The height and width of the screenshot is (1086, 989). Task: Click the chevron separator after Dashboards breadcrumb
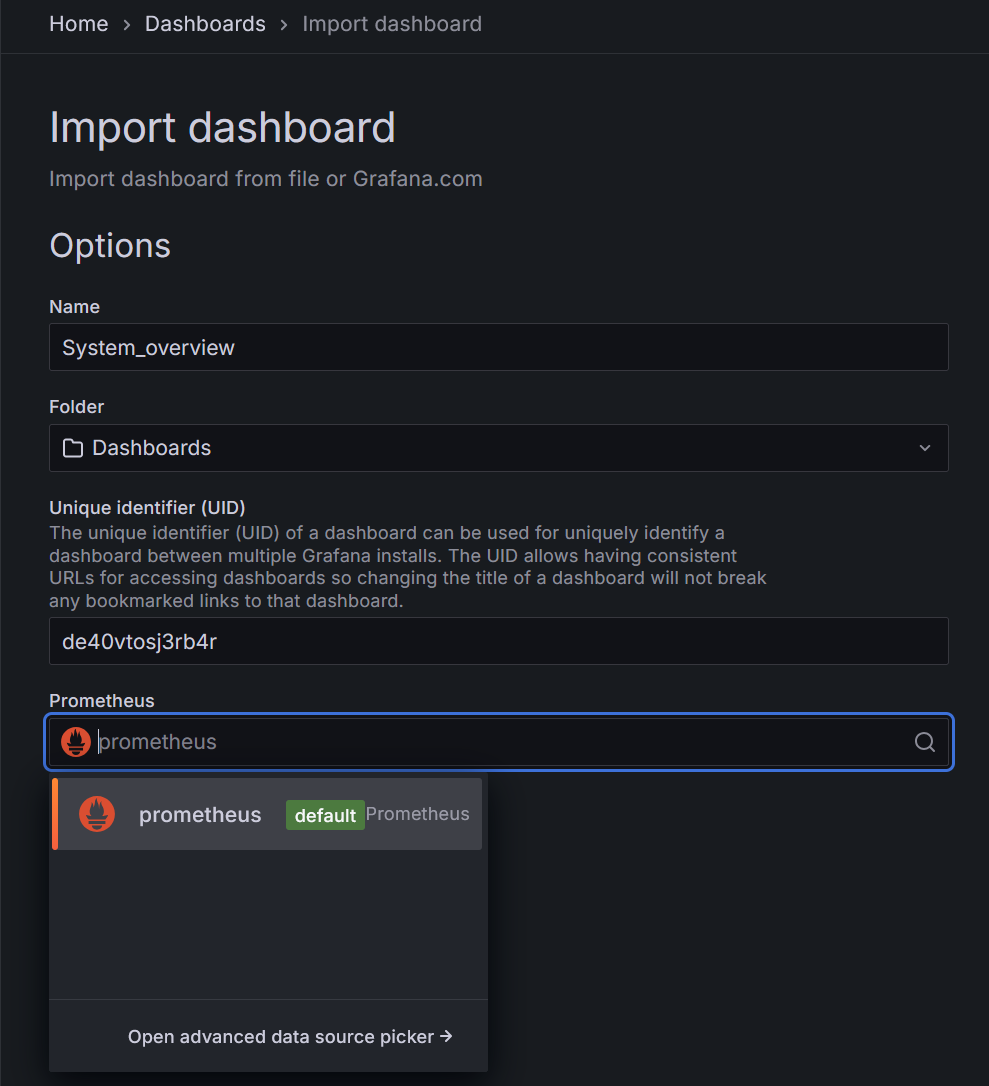pos(283,24)
